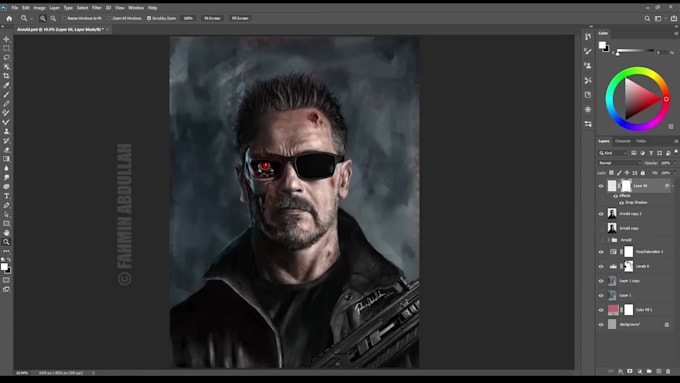Select the Rectangle shape tool
The height and width of the screenshot is (383, 680).
(6, 223)
